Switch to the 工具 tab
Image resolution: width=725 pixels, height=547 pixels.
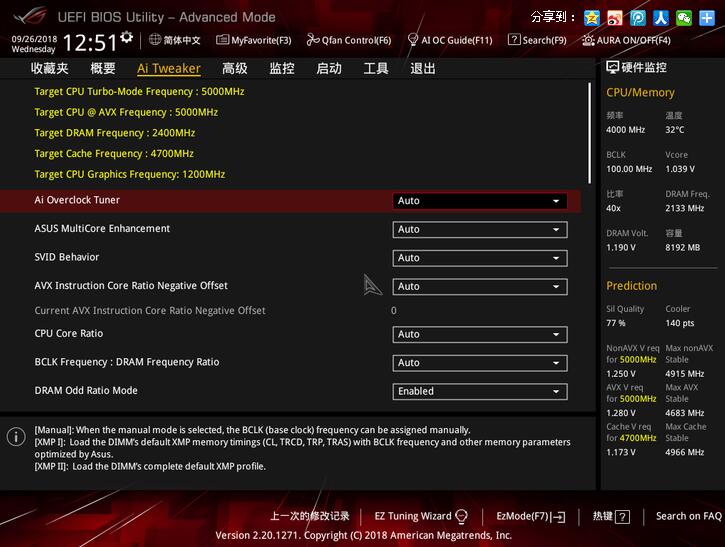pyautogui.click(x=375, y=68)
